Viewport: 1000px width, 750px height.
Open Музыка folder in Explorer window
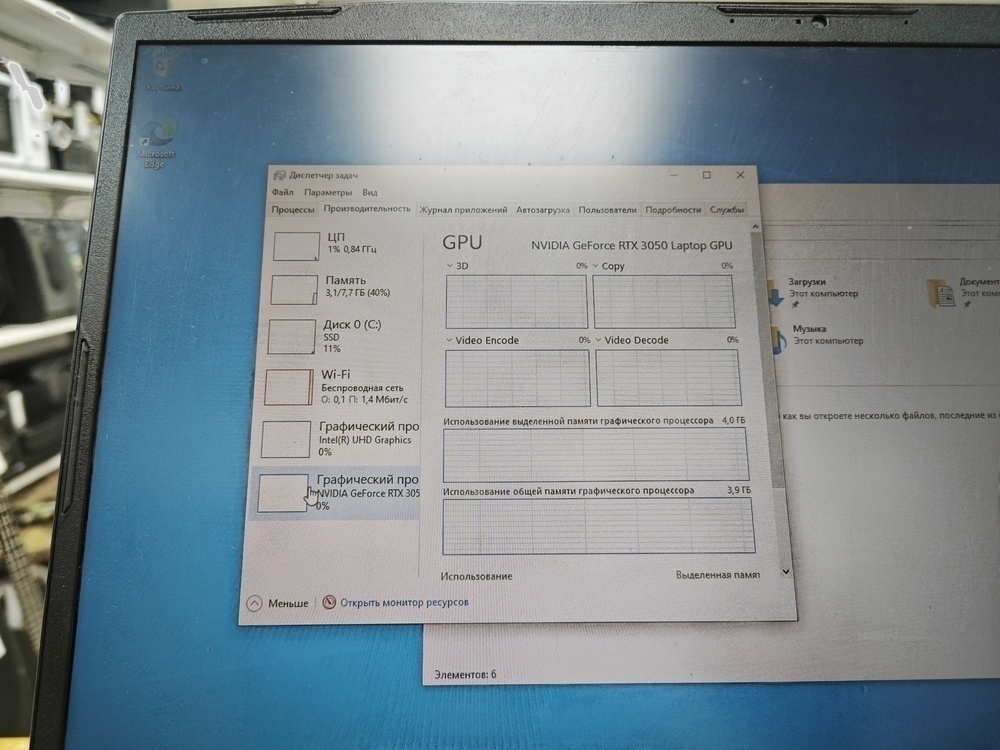817,337
